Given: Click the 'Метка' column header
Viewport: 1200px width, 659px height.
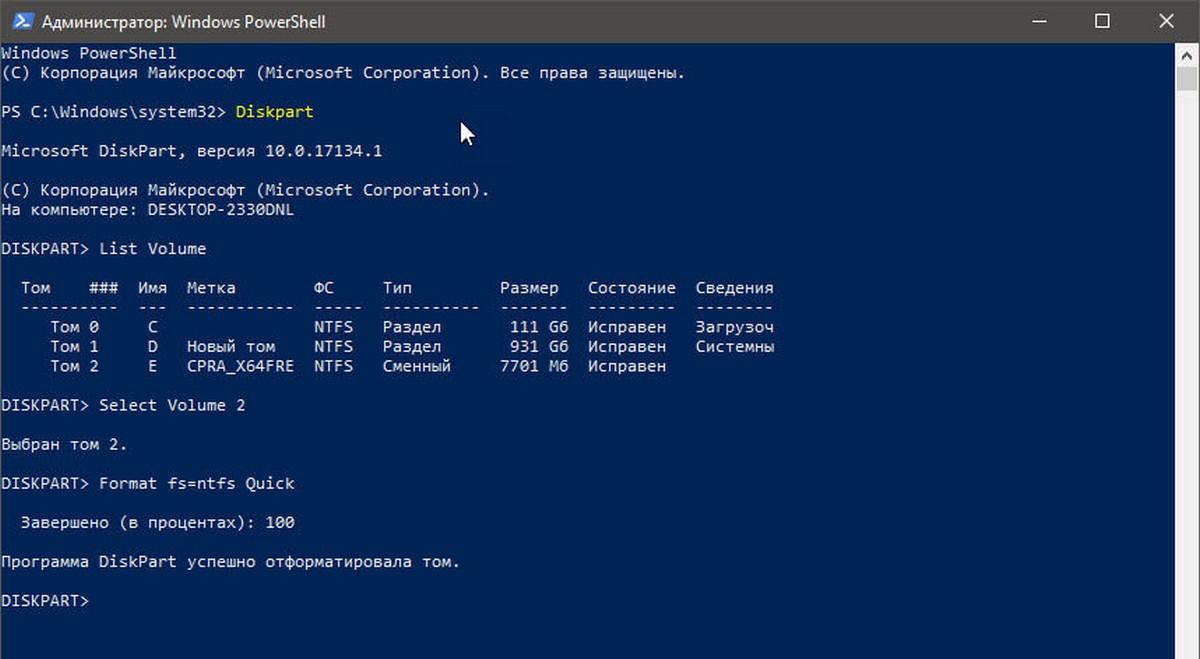Looking at the screenshot, I should 211,288.
